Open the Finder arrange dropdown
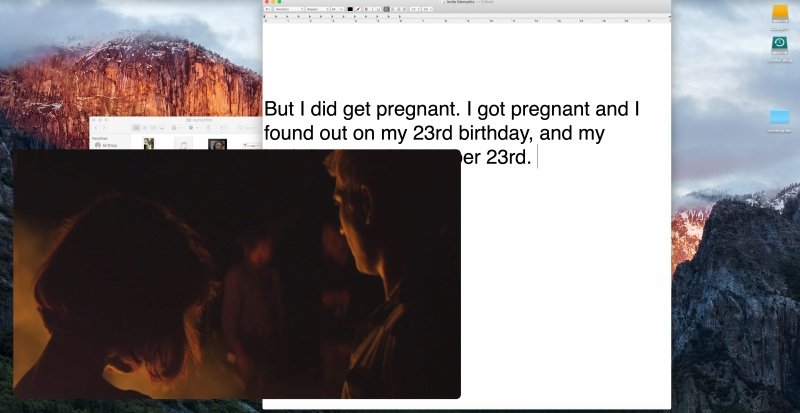This screenshot has height=413, width=800. 177,128
